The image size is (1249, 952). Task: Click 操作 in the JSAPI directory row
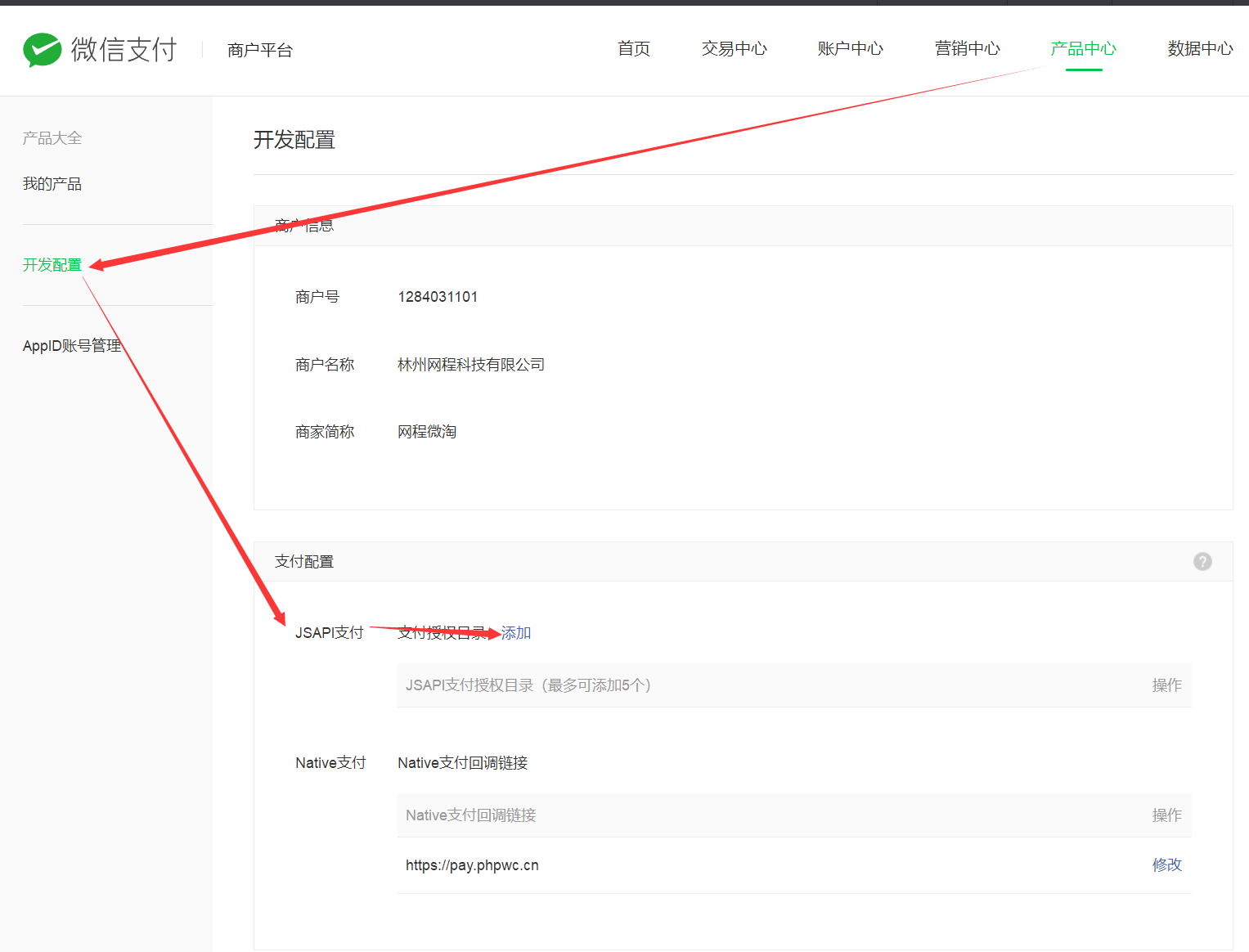[x=1166, y=685]
